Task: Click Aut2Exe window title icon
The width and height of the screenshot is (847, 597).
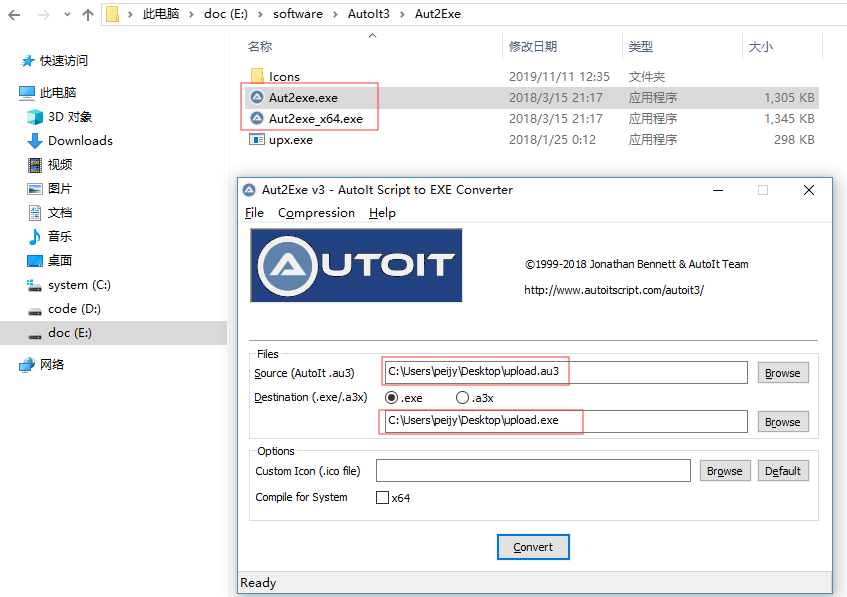Action: pos(249,190)
